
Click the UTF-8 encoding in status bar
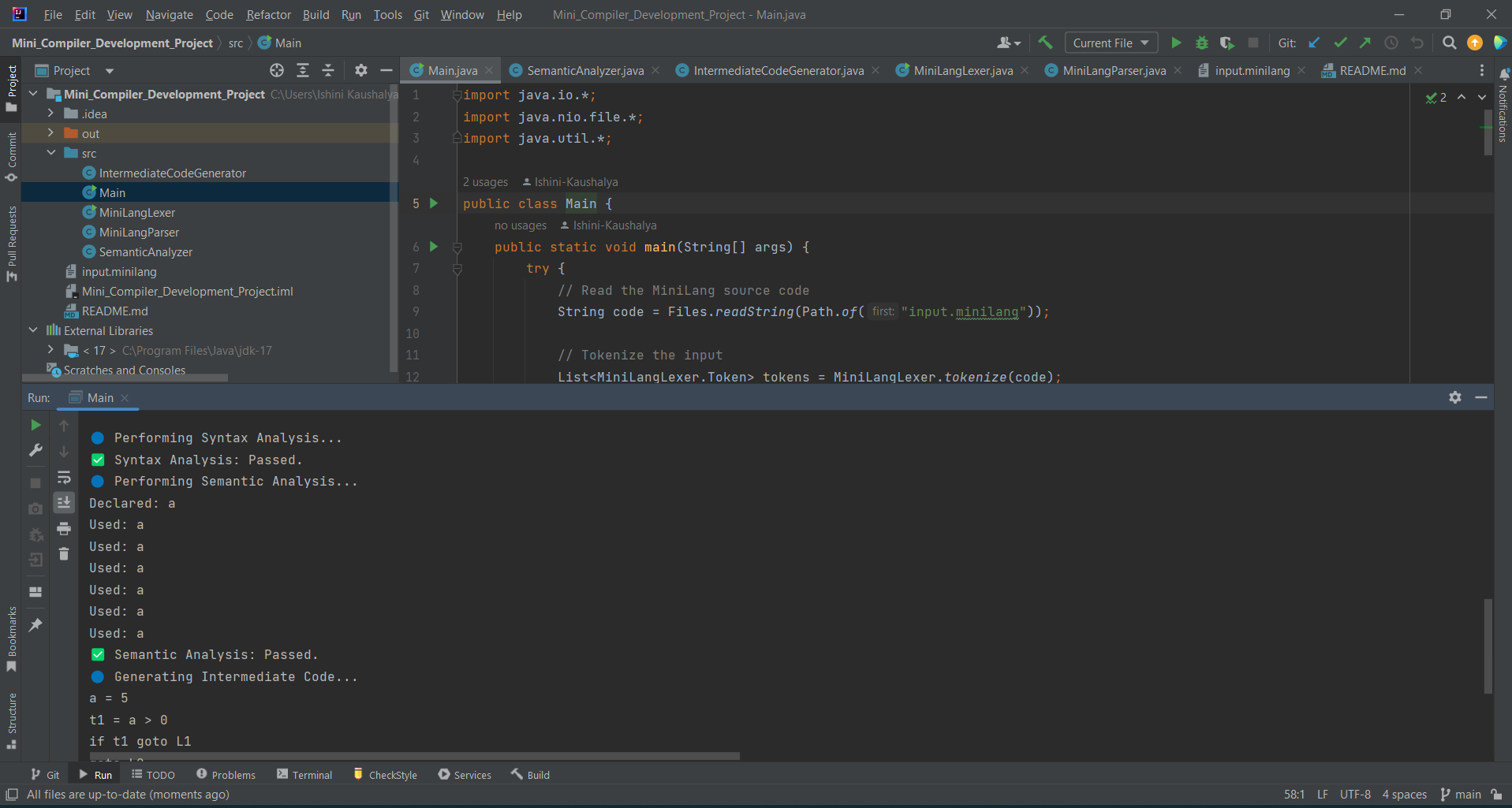[x=1355, y=795]
